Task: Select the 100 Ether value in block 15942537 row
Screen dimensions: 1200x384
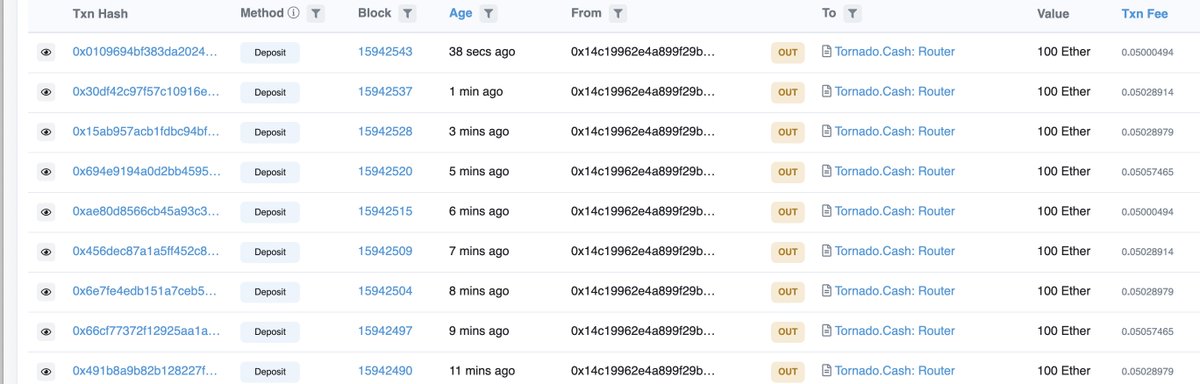Action: click(1064, 92)
